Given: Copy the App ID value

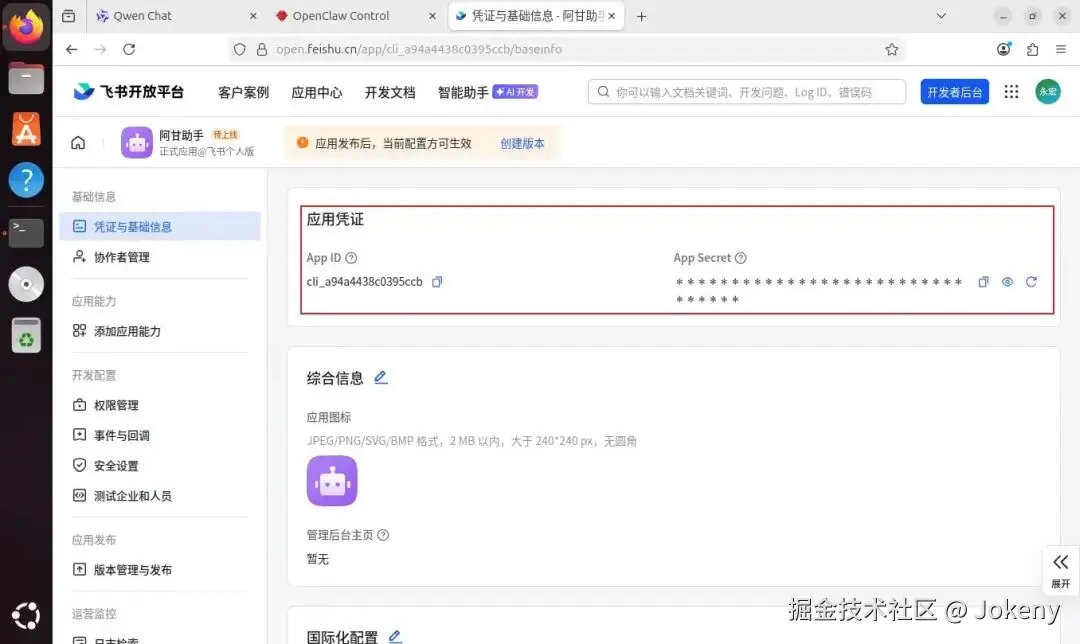Looking at the screenshot, I should coord(437,282).
